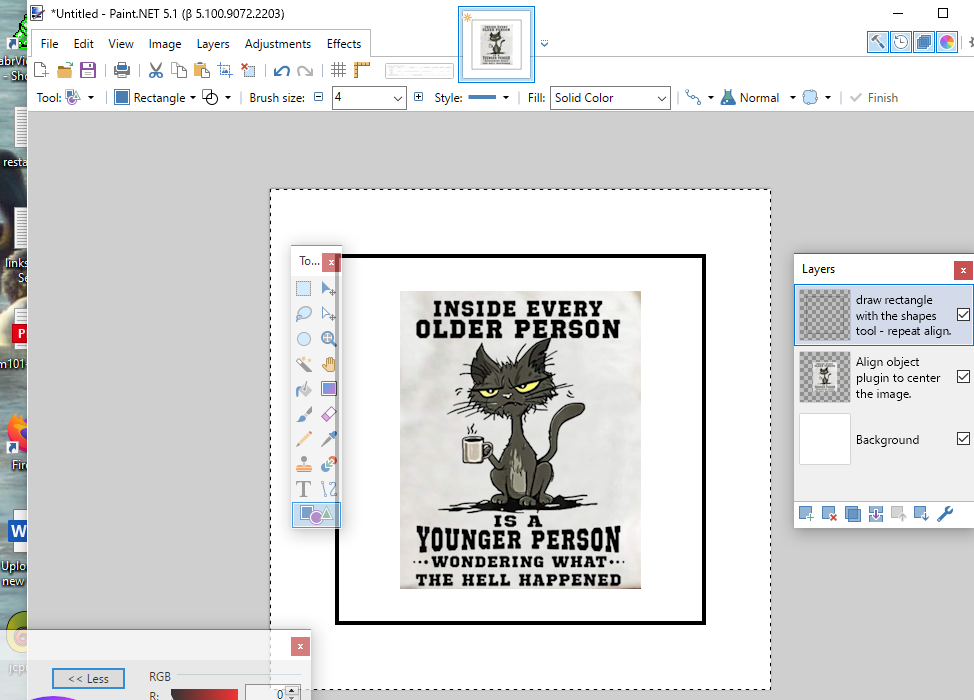Toggle visibility of draw rectangle layer
974x700 pixels.
pos(963,315)
